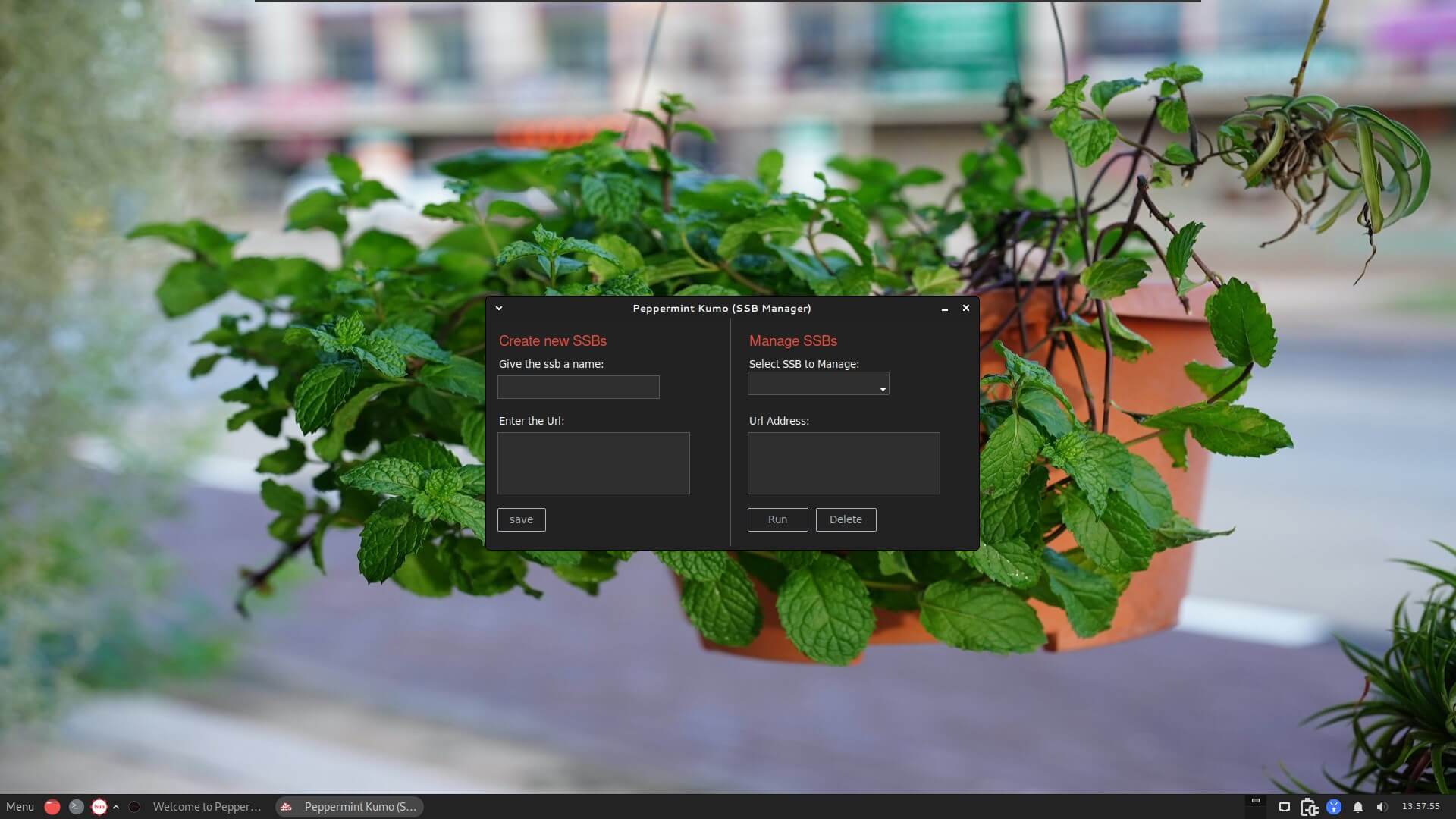Toggle the dark circle launcher in taskbar

pyautogui.click(x=134, y=806)
